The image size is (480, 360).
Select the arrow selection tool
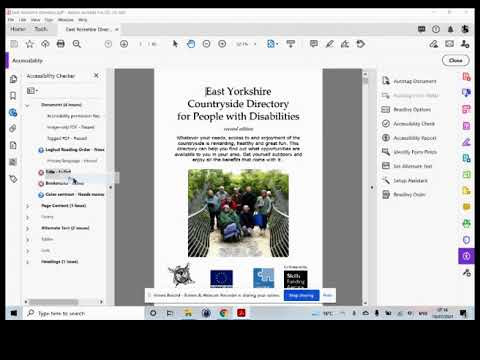[175, 44]
